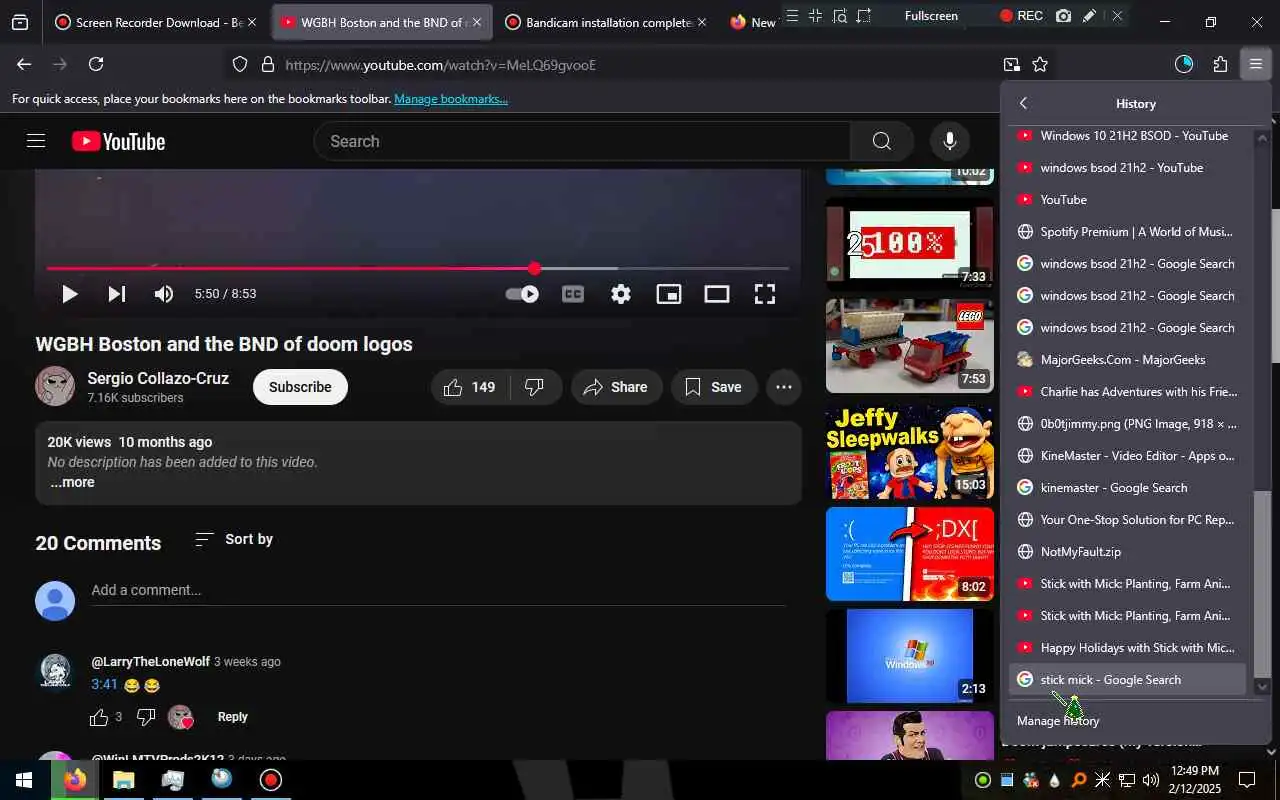Open Windows 10 21H2 BSOD history entry
1280x800 pixels.
(1128, 135)
